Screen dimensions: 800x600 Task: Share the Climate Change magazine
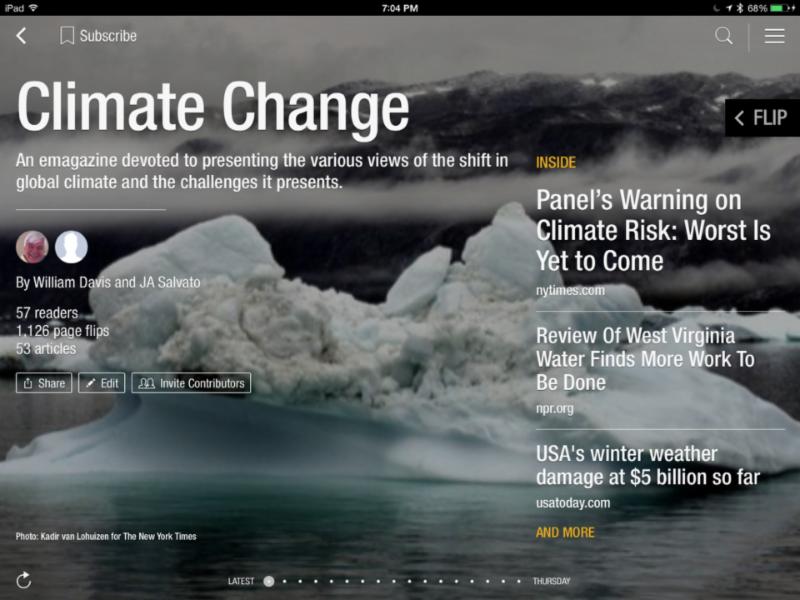(x=44, y=383)
